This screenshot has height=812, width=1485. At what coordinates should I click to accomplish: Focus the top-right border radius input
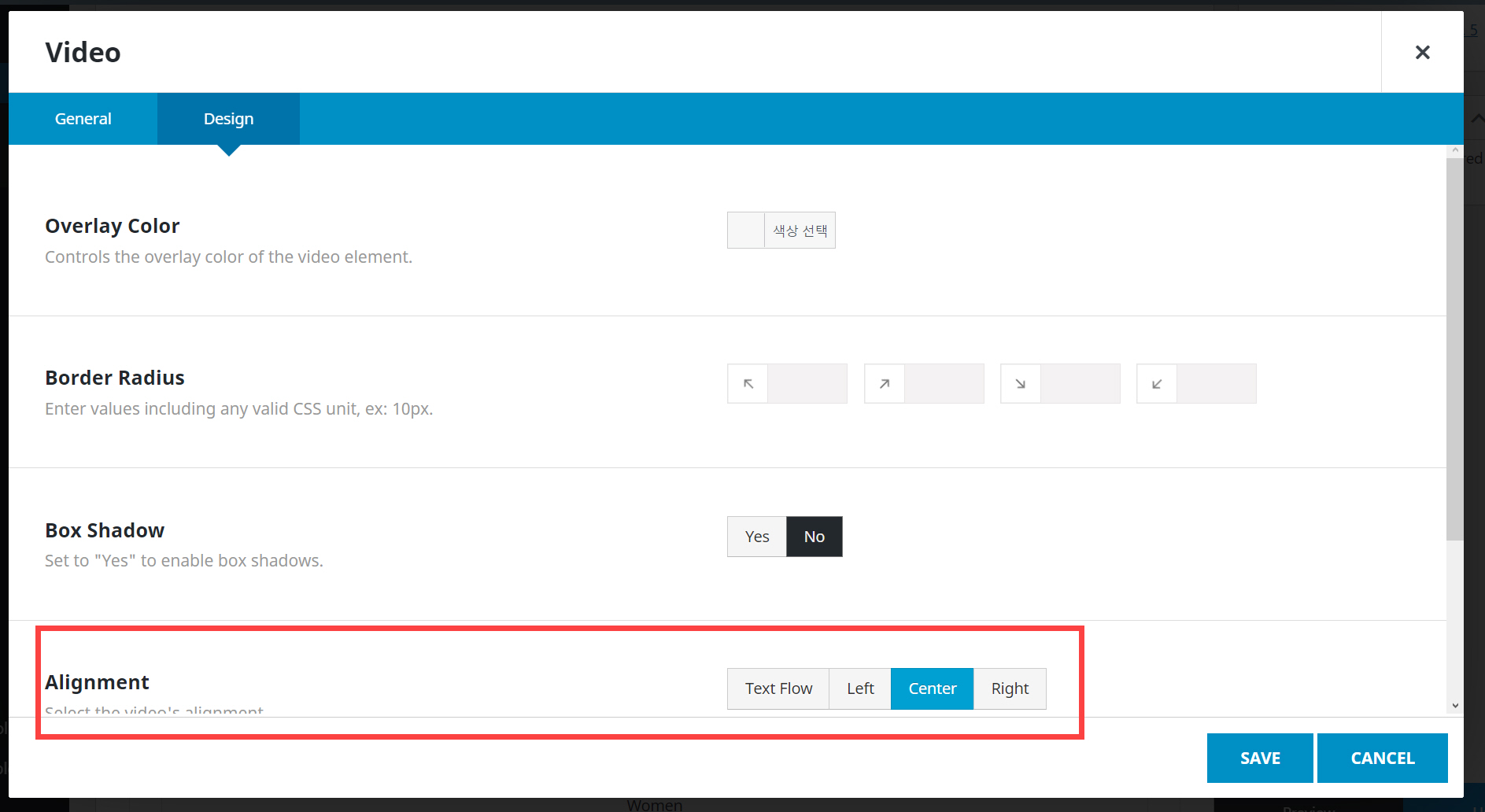(x=944, y=384)
